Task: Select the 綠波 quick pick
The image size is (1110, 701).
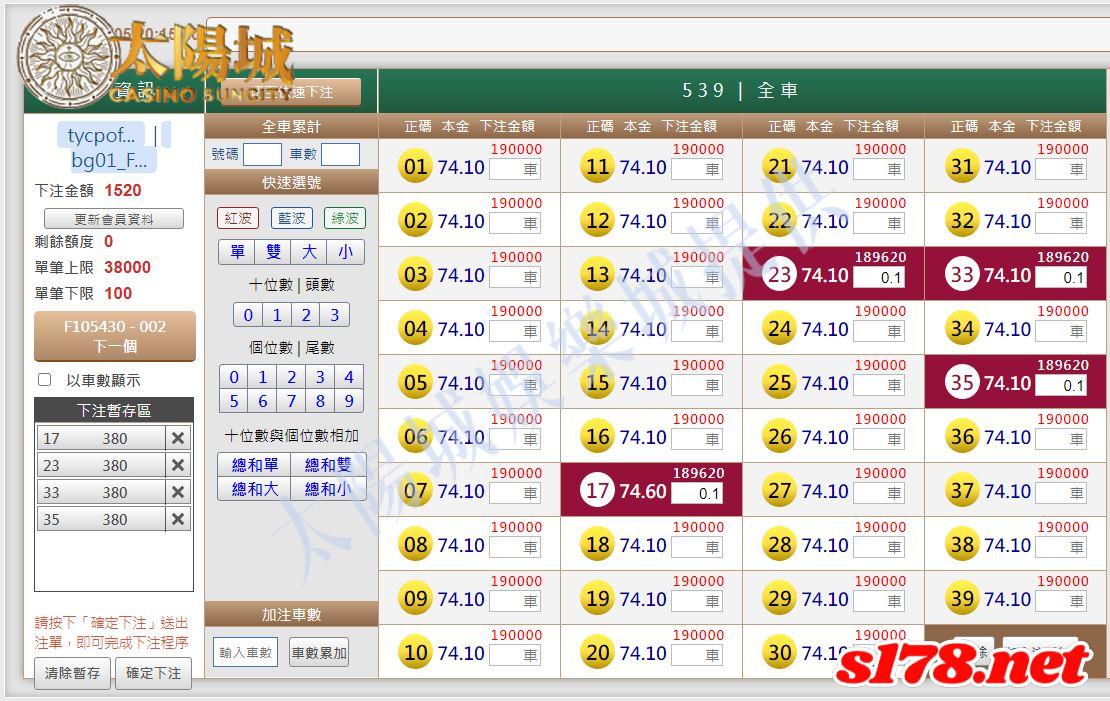Action: (345, 218)
